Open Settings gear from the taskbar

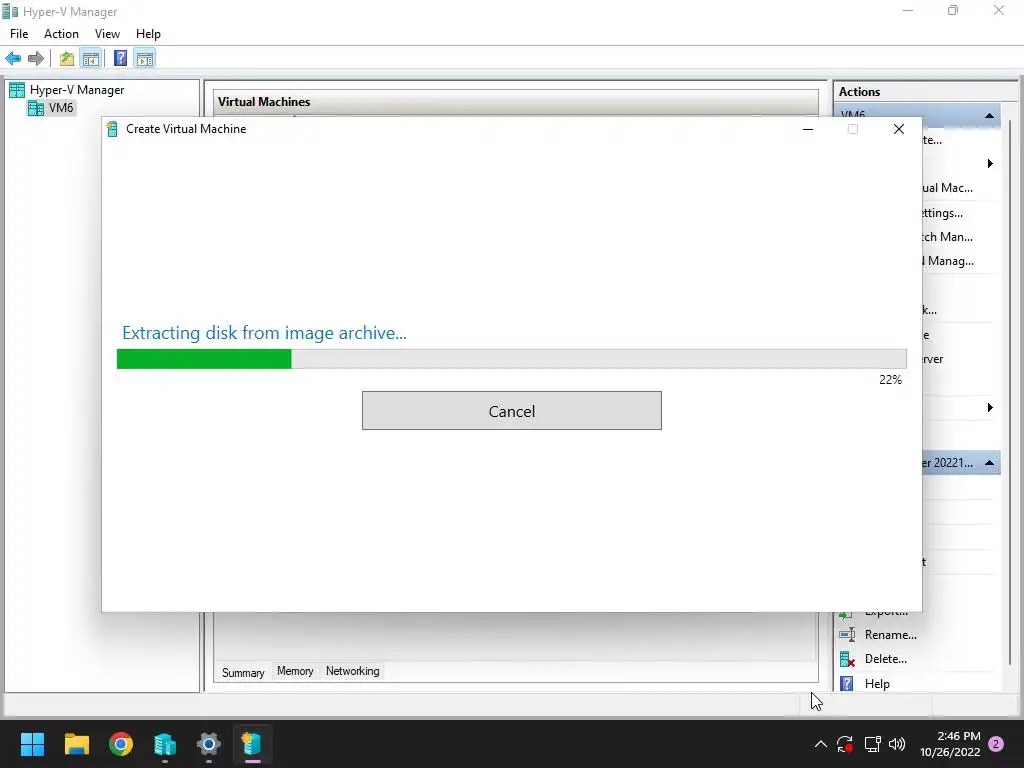click(x=209, y=744)
